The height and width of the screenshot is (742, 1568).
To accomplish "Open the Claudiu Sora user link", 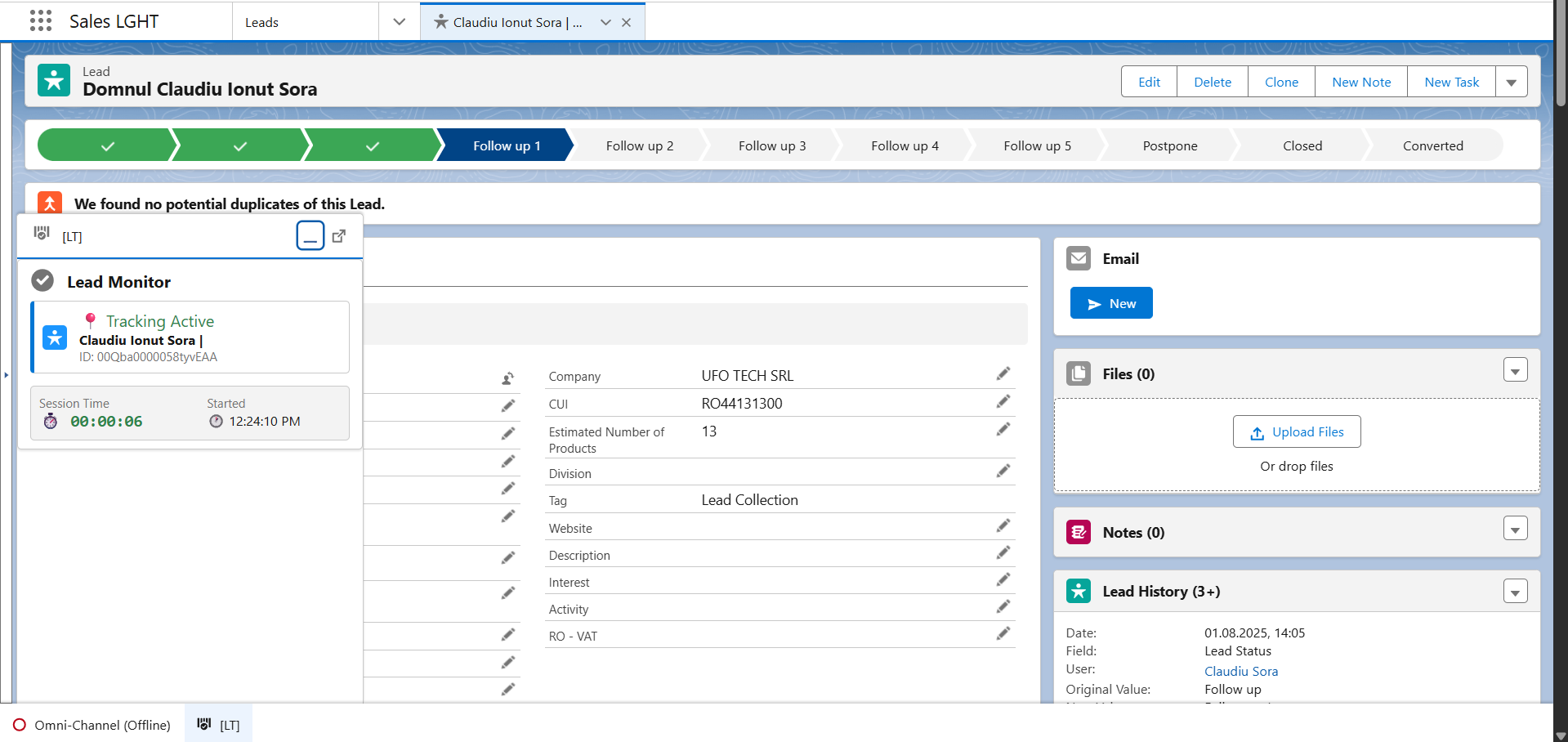I will pos(1240,670).
